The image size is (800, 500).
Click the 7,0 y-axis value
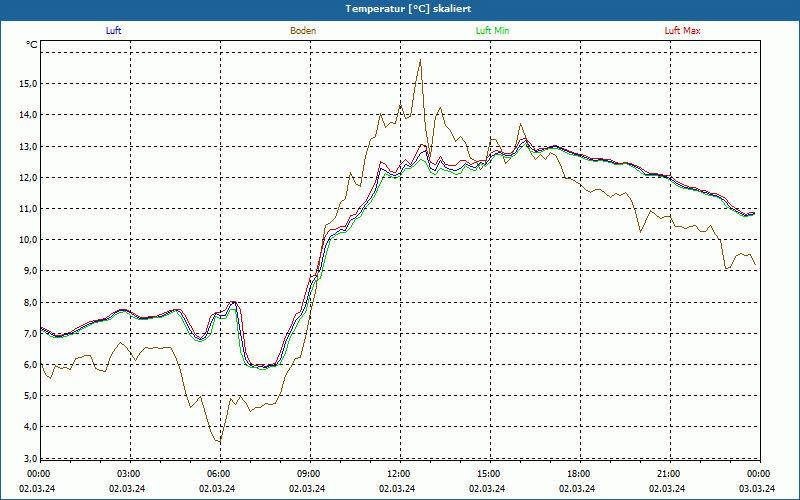point(30,334)
